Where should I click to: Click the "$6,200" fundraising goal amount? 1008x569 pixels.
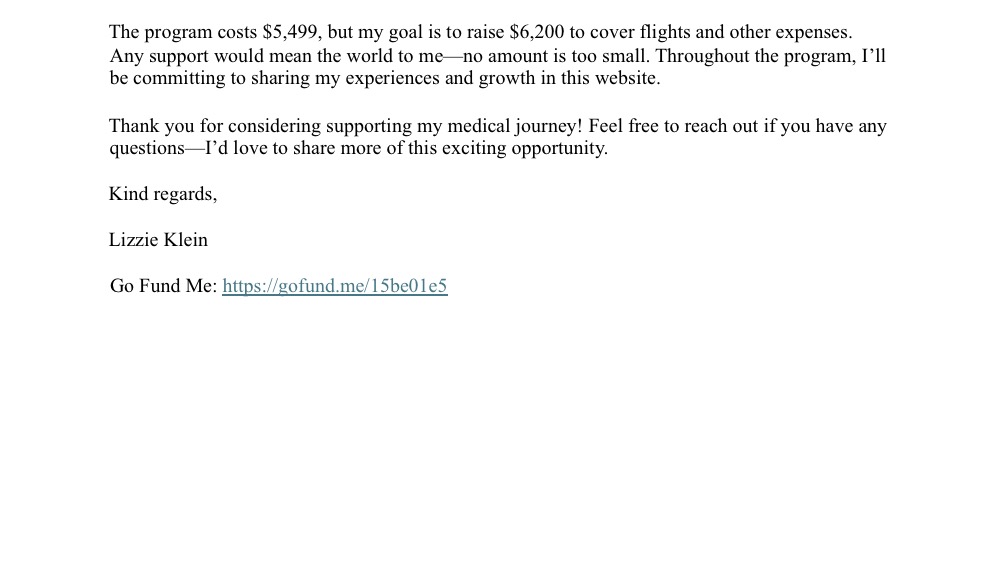[x=537, y=32]
